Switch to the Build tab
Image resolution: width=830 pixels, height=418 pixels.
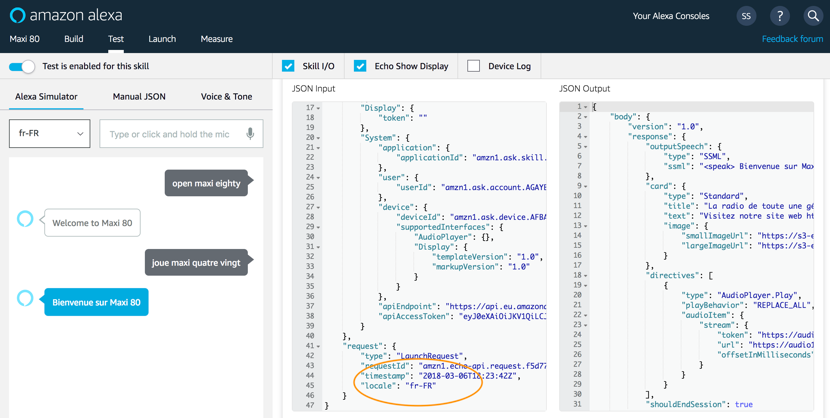coord(74,39)
